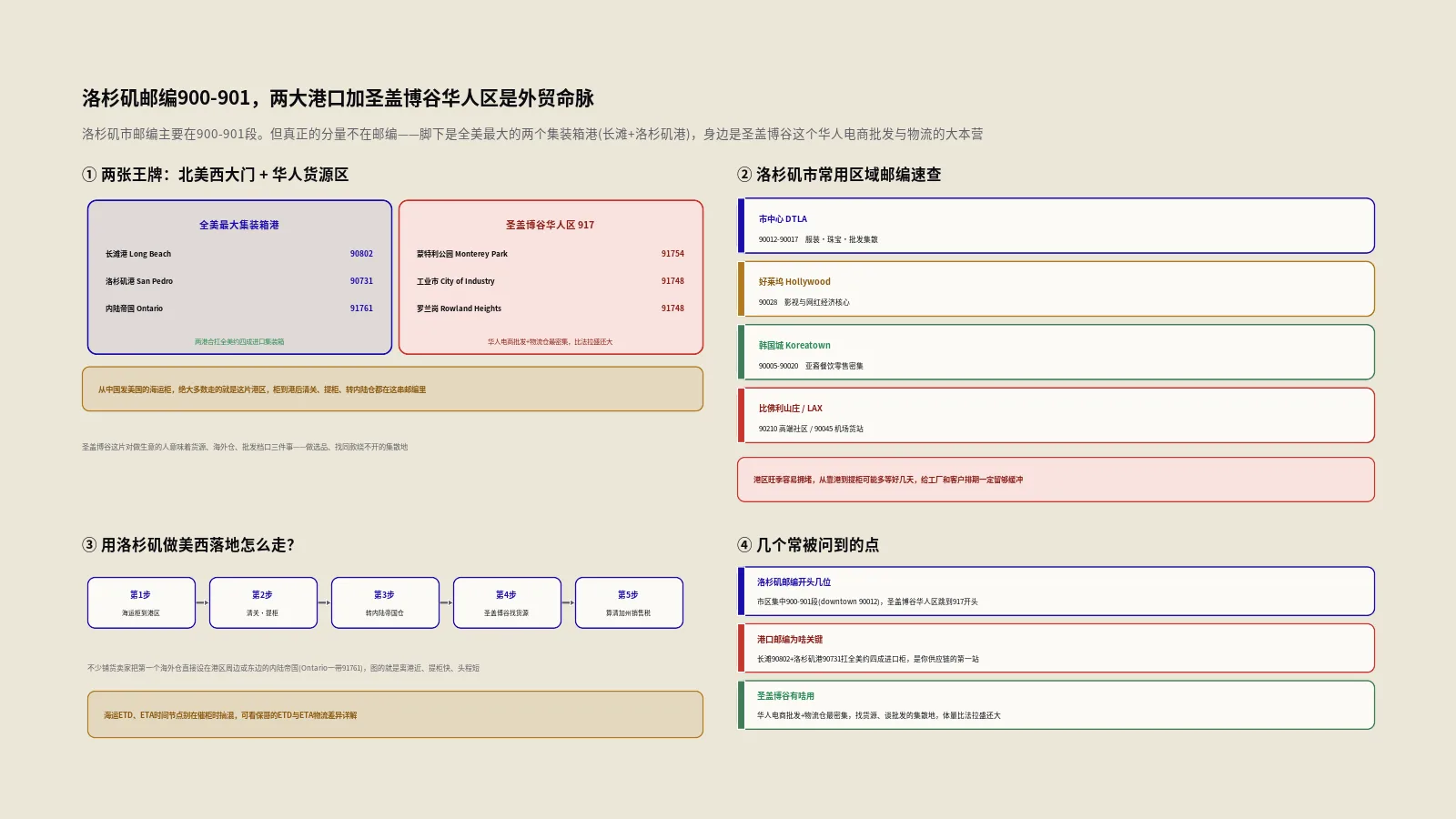Click 91748 in the Rowland Heights row

pyautogui.click(x=672, y=308)
